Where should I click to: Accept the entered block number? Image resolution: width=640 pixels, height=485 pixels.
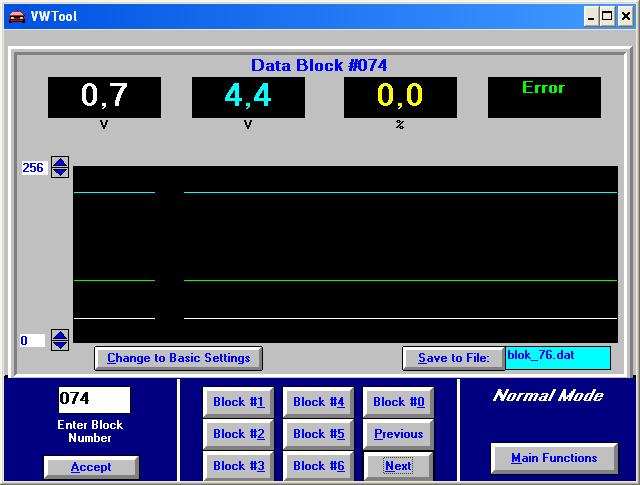(91, 467)
